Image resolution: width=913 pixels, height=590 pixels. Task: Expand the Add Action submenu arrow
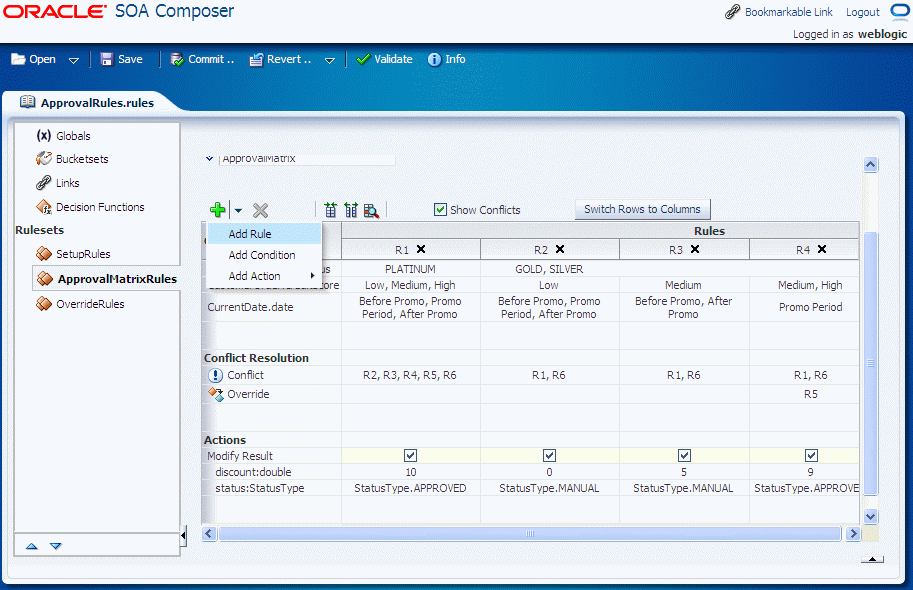(x=313, y=276)
